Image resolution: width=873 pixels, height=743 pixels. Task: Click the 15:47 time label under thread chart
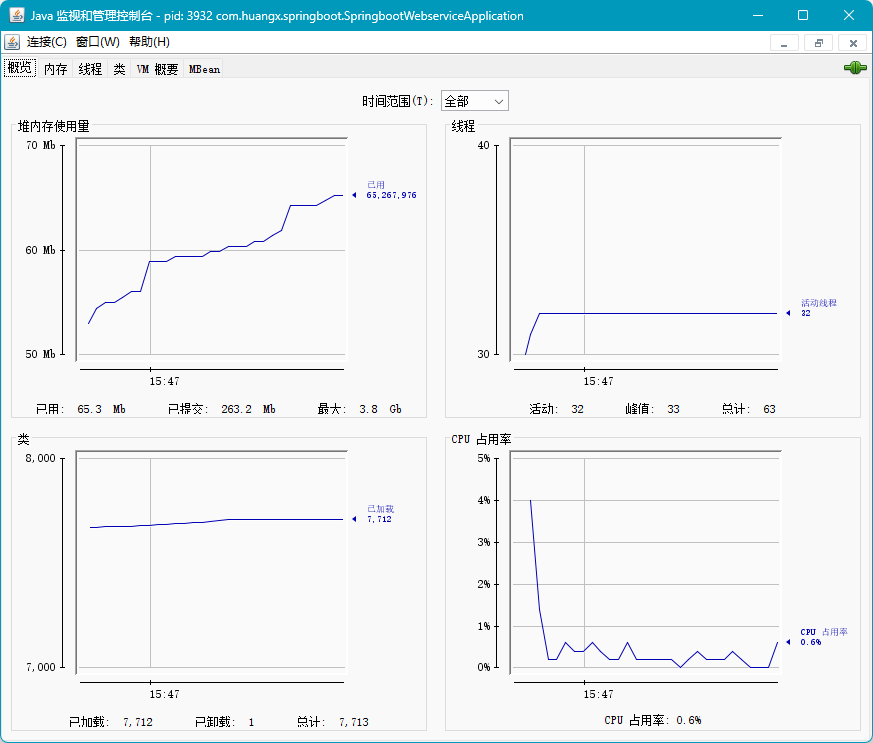pyautogui.click(x=599, y=381)
